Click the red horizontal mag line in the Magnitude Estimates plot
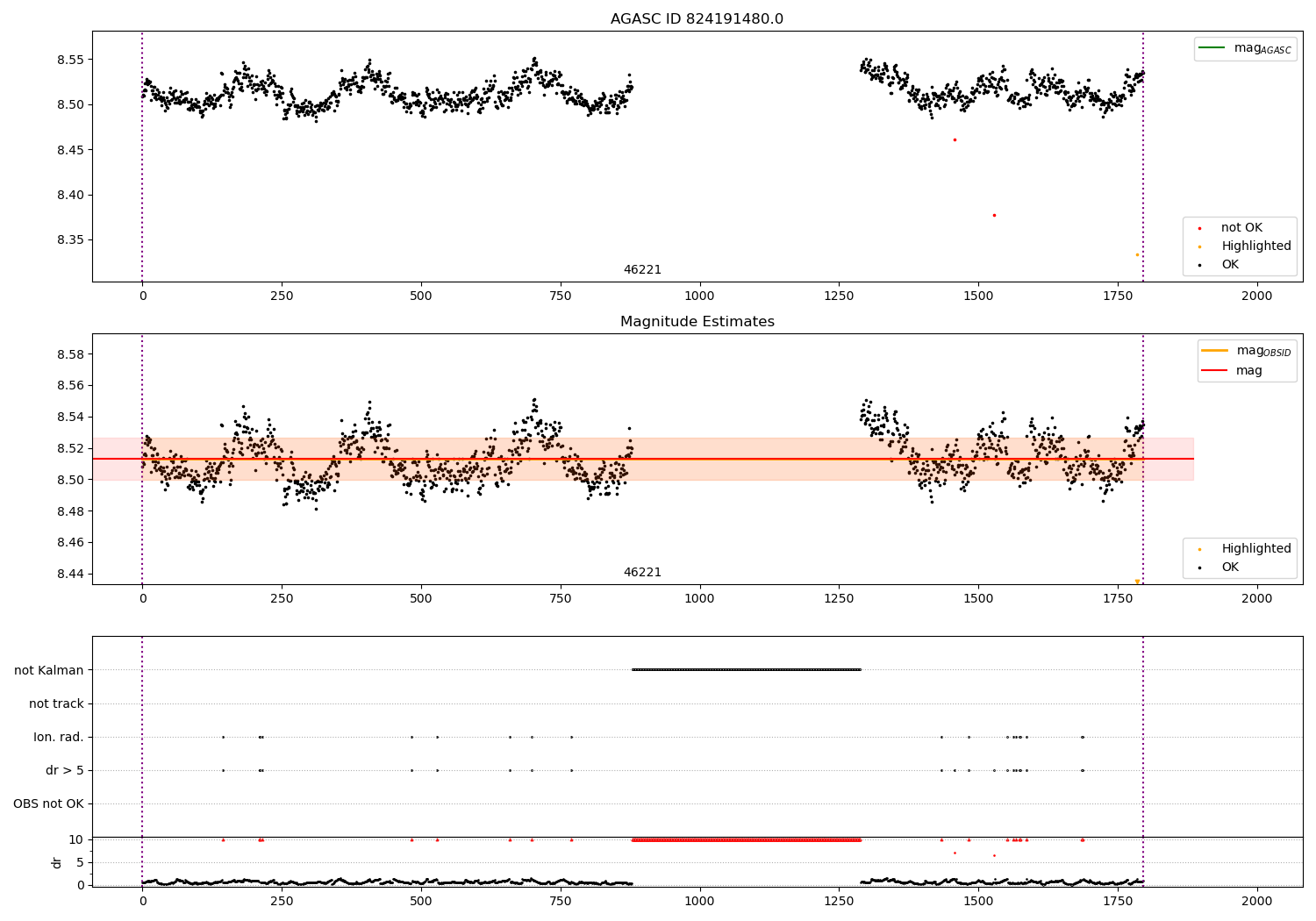Viewport: 1316px width, 921px height. (x=643, y=459)
